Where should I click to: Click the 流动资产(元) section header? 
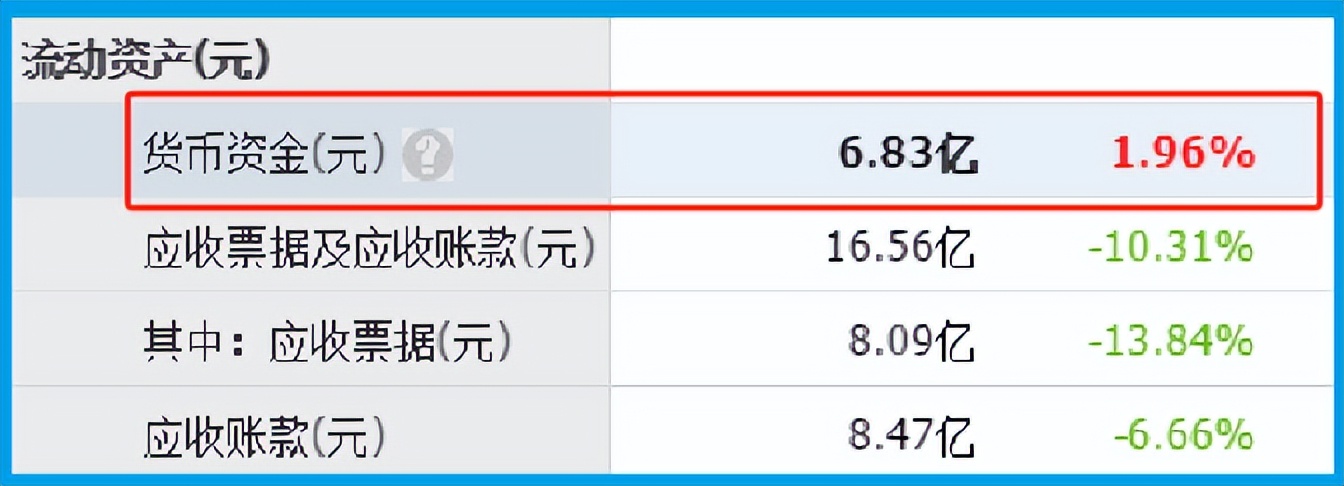[x=146, y=61]
